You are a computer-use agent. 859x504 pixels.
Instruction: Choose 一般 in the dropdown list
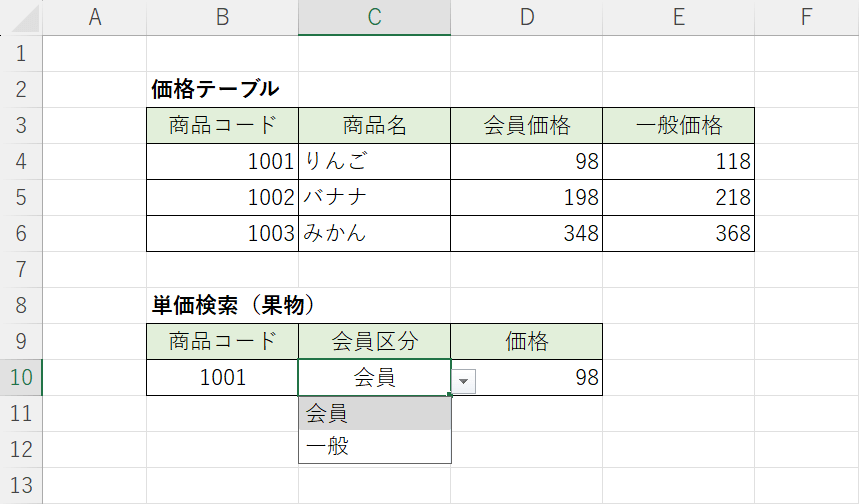pos(374,446)
